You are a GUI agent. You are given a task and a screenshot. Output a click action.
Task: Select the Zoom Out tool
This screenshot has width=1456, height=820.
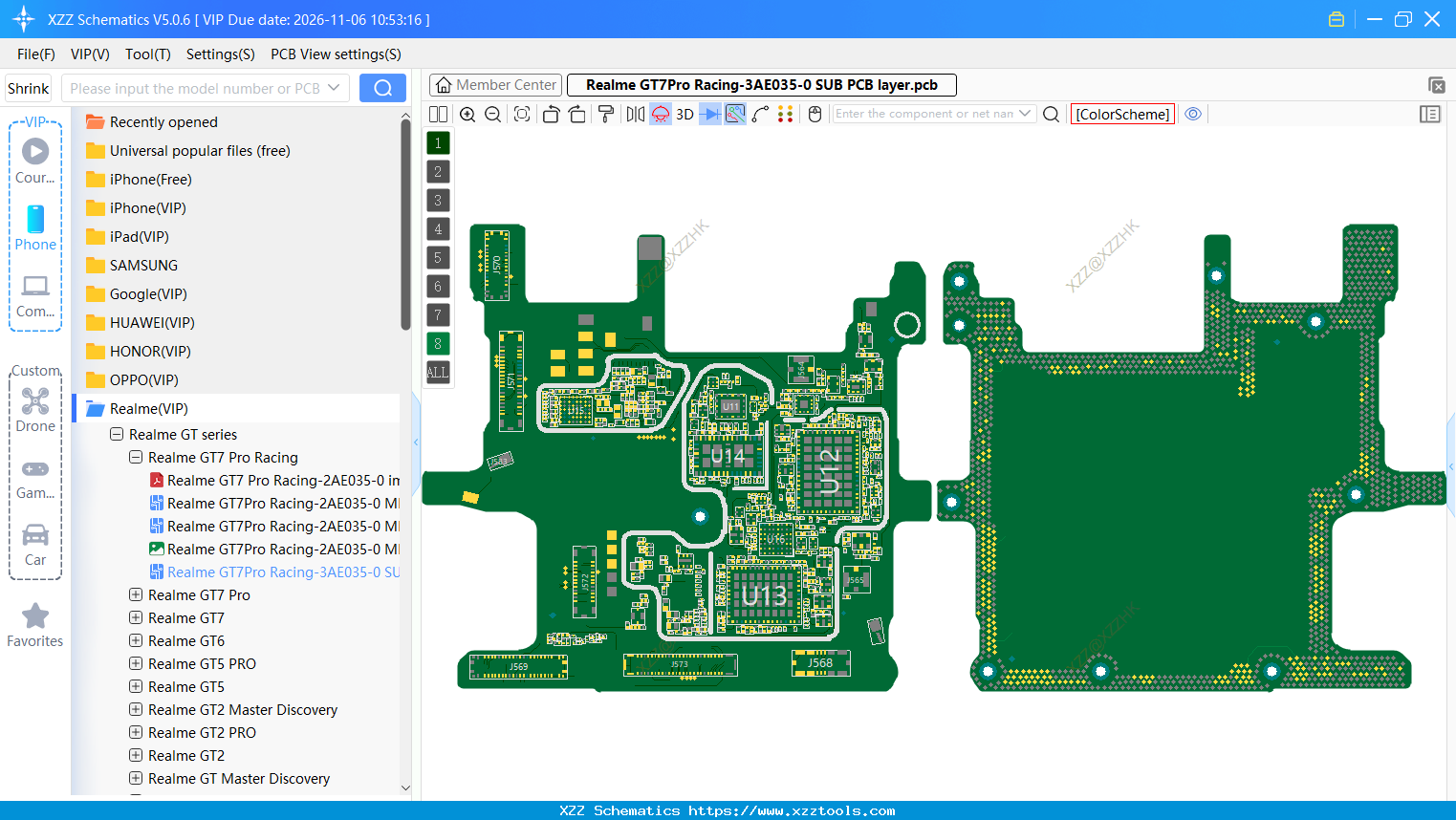(491, 114)
